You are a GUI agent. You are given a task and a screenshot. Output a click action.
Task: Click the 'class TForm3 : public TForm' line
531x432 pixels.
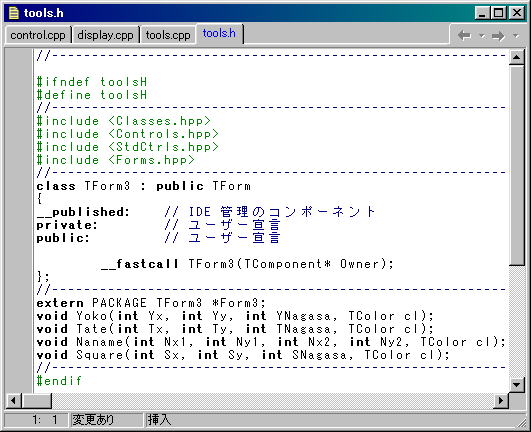144,186
